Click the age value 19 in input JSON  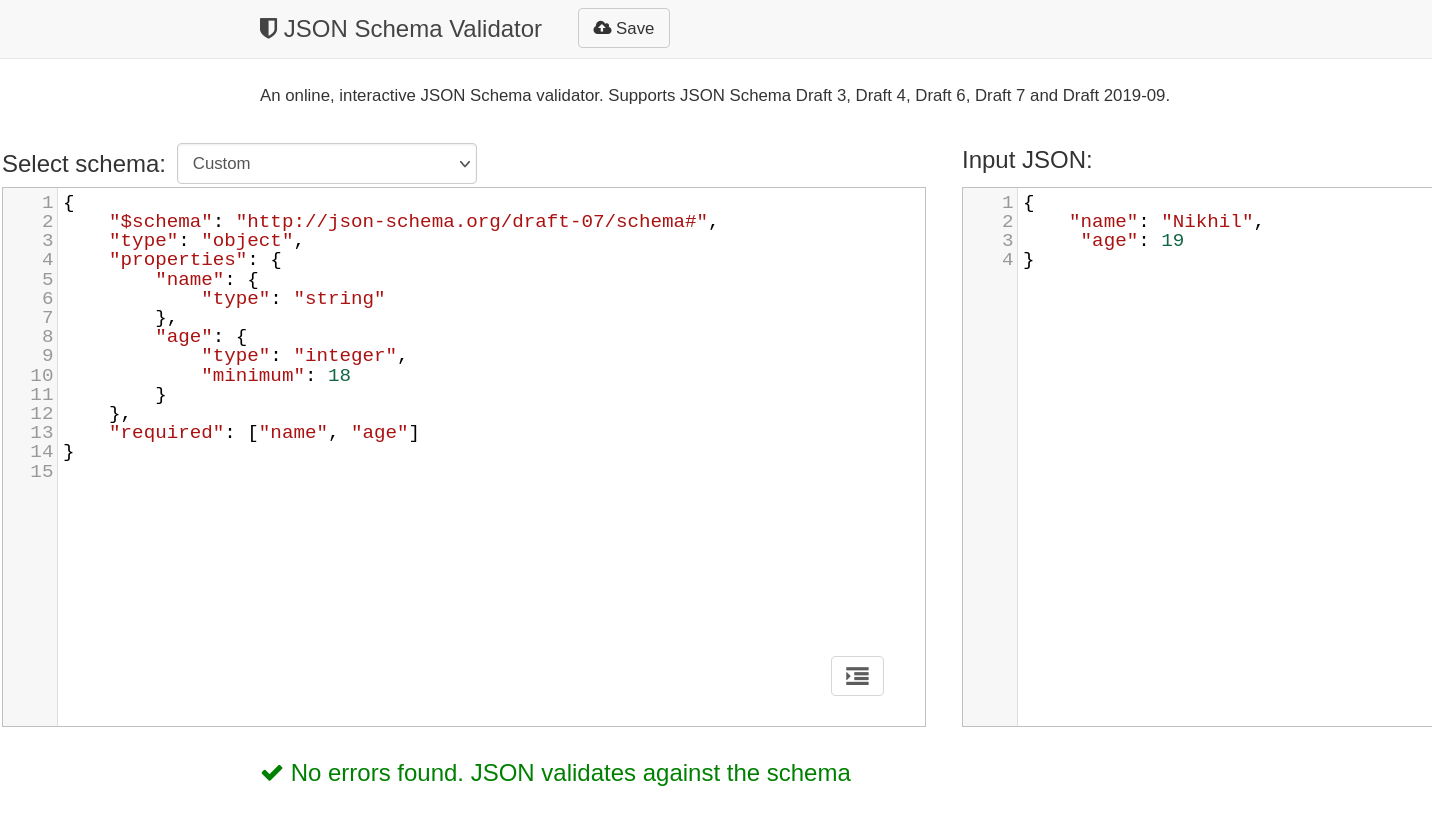tap(1172, 241)
